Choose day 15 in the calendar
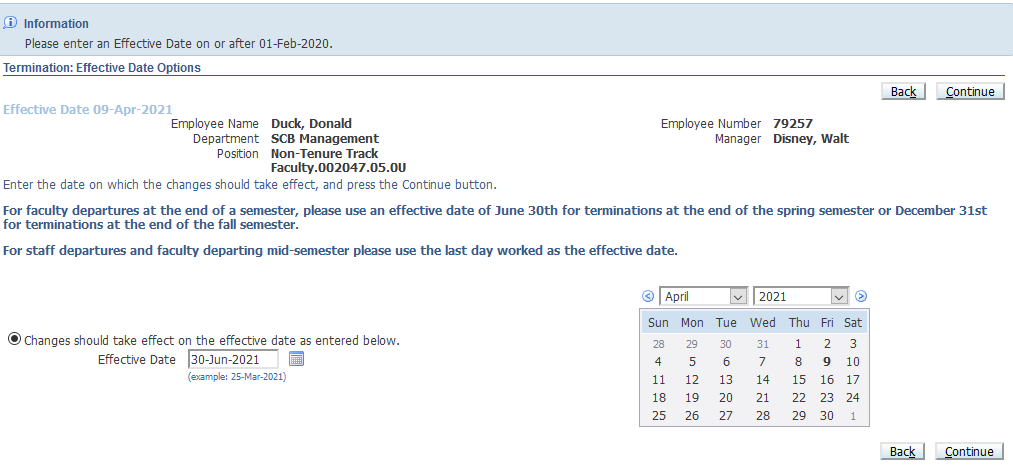The image size is (1013, 468). click(798, 380)
